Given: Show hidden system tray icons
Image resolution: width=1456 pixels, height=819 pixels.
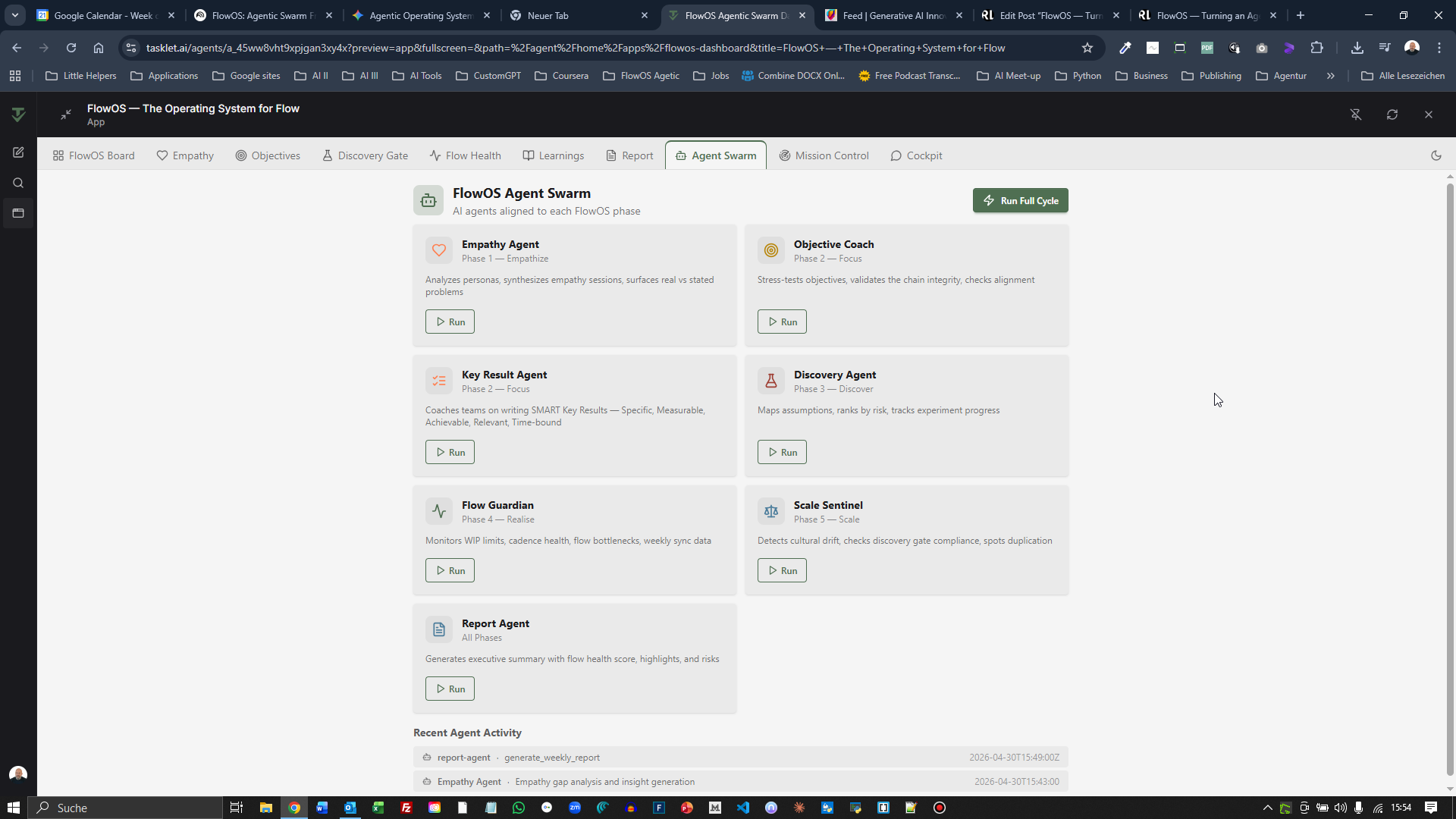Looking at the screenshot, I should coord(1267,808).
